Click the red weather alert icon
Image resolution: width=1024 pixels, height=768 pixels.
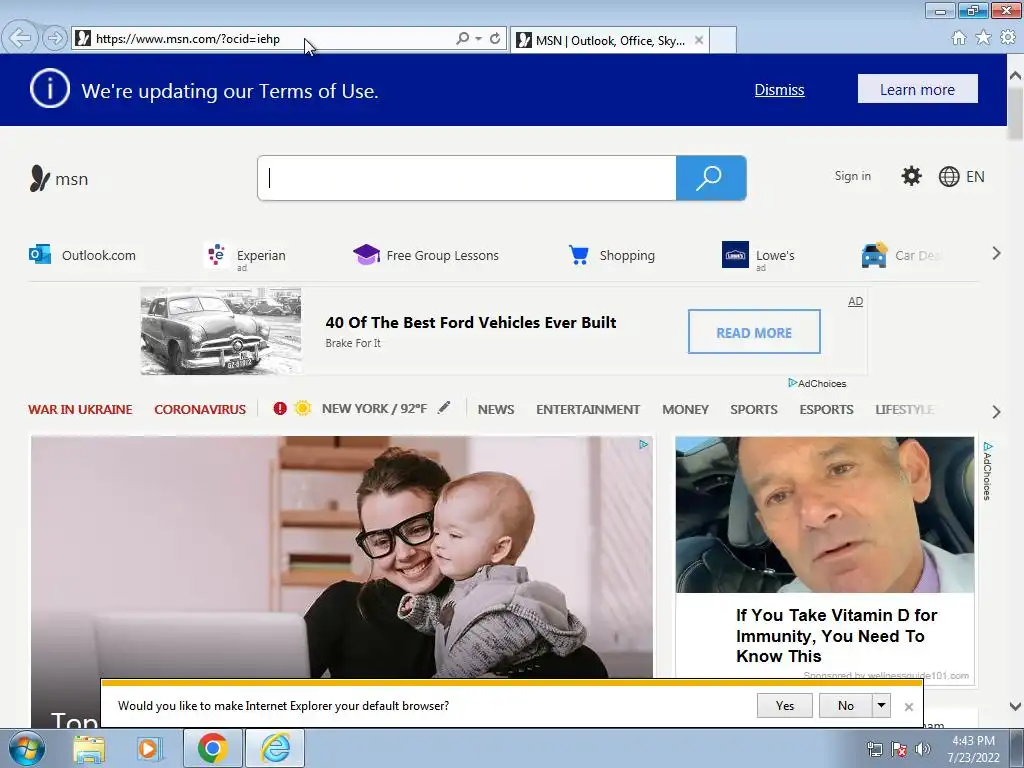tap(280, 408)
